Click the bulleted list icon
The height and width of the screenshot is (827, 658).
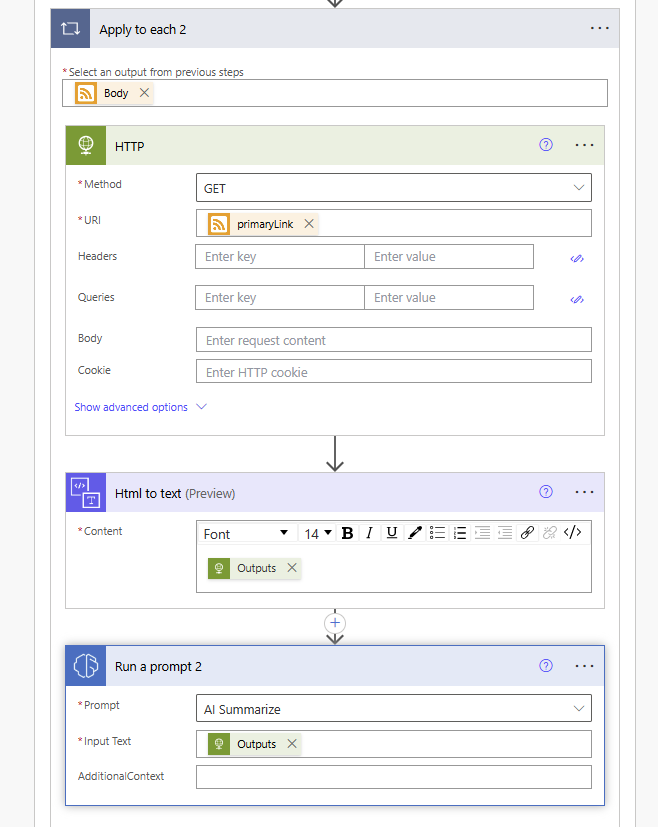(x=437, y=533)
